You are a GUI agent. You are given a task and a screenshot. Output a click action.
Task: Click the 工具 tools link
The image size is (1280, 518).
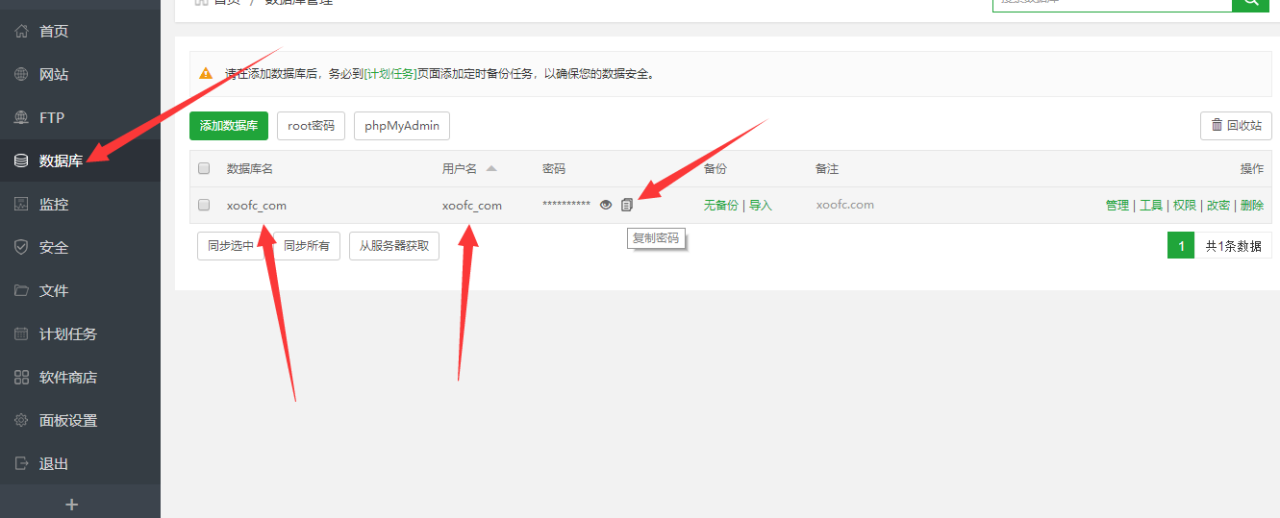pyautogui.click(x=1151, y=205)
